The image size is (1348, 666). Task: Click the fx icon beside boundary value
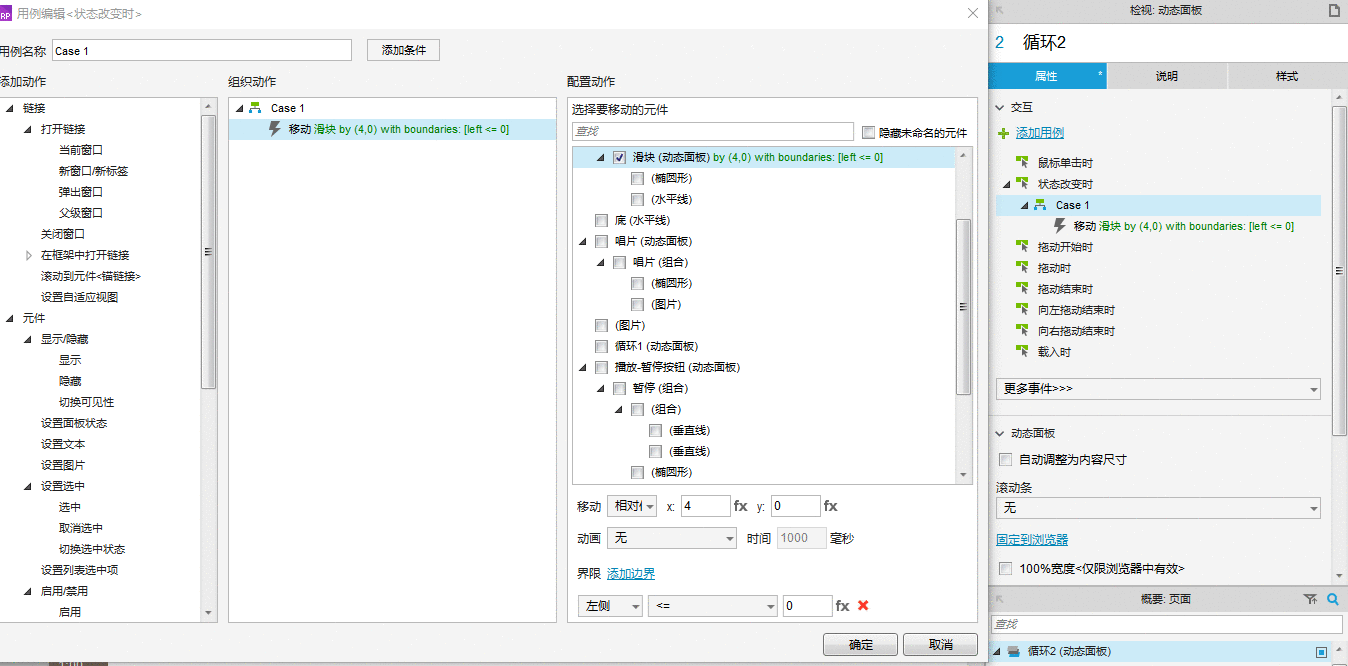[x=843, y=606]
